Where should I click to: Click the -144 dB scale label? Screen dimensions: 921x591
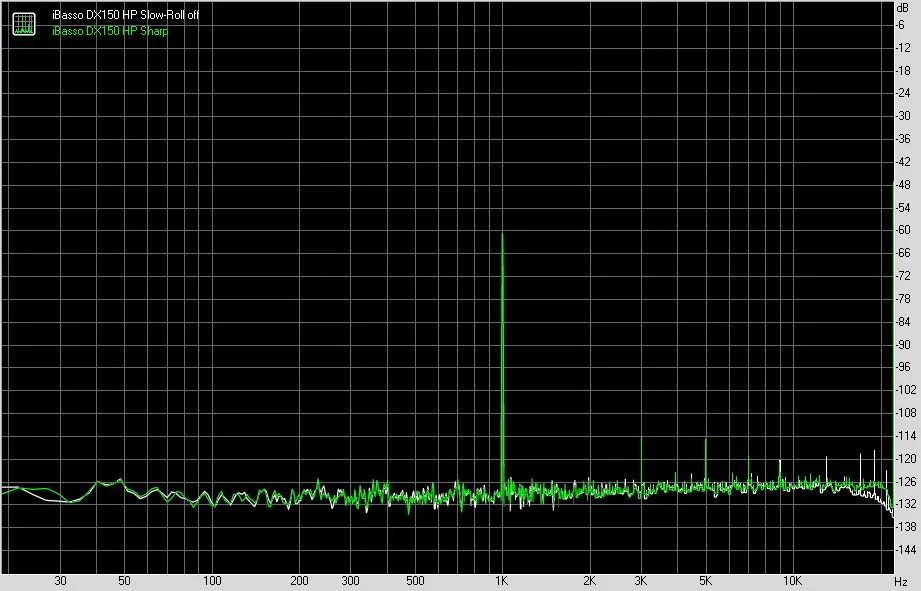point(905,550)
